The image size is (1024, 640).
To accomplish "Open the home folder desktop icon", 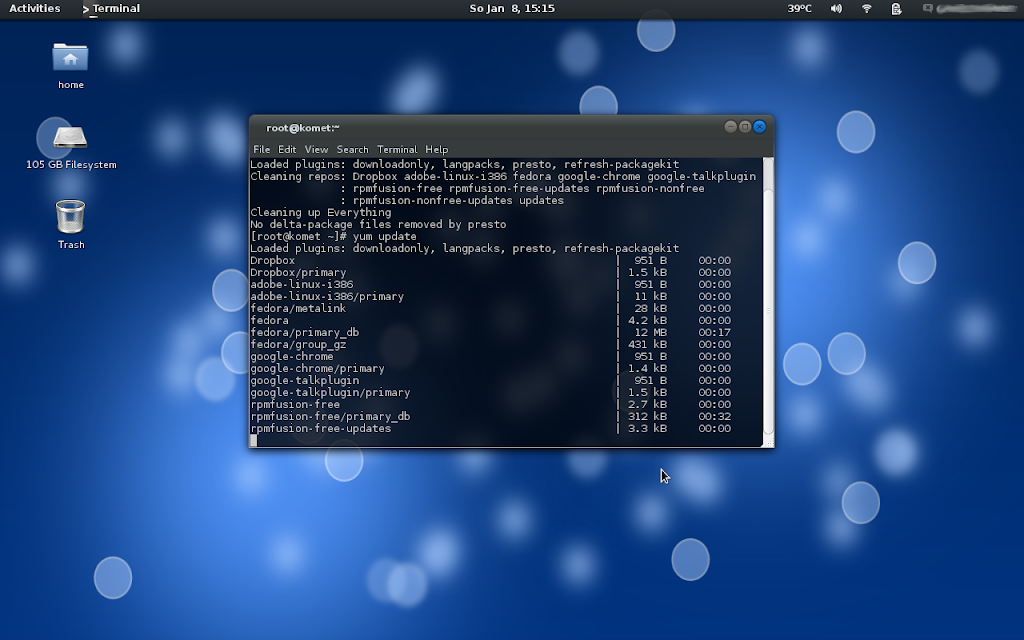I will point(70,58).
